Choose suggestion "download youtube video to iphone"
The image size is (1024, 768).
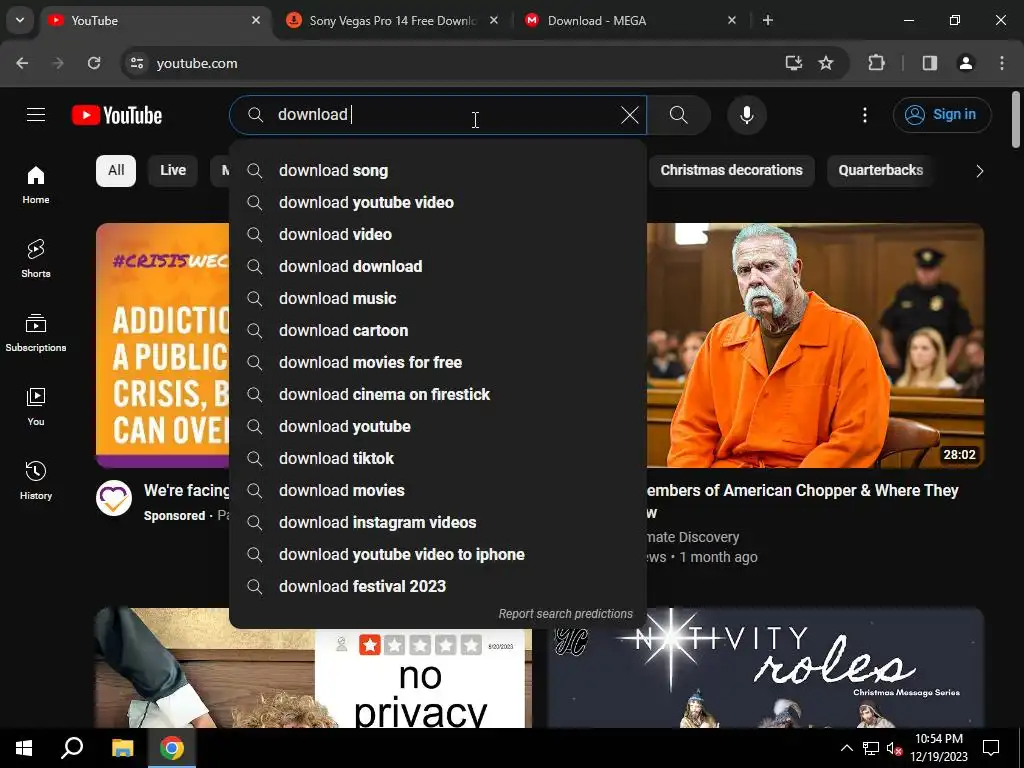[438, 554]
